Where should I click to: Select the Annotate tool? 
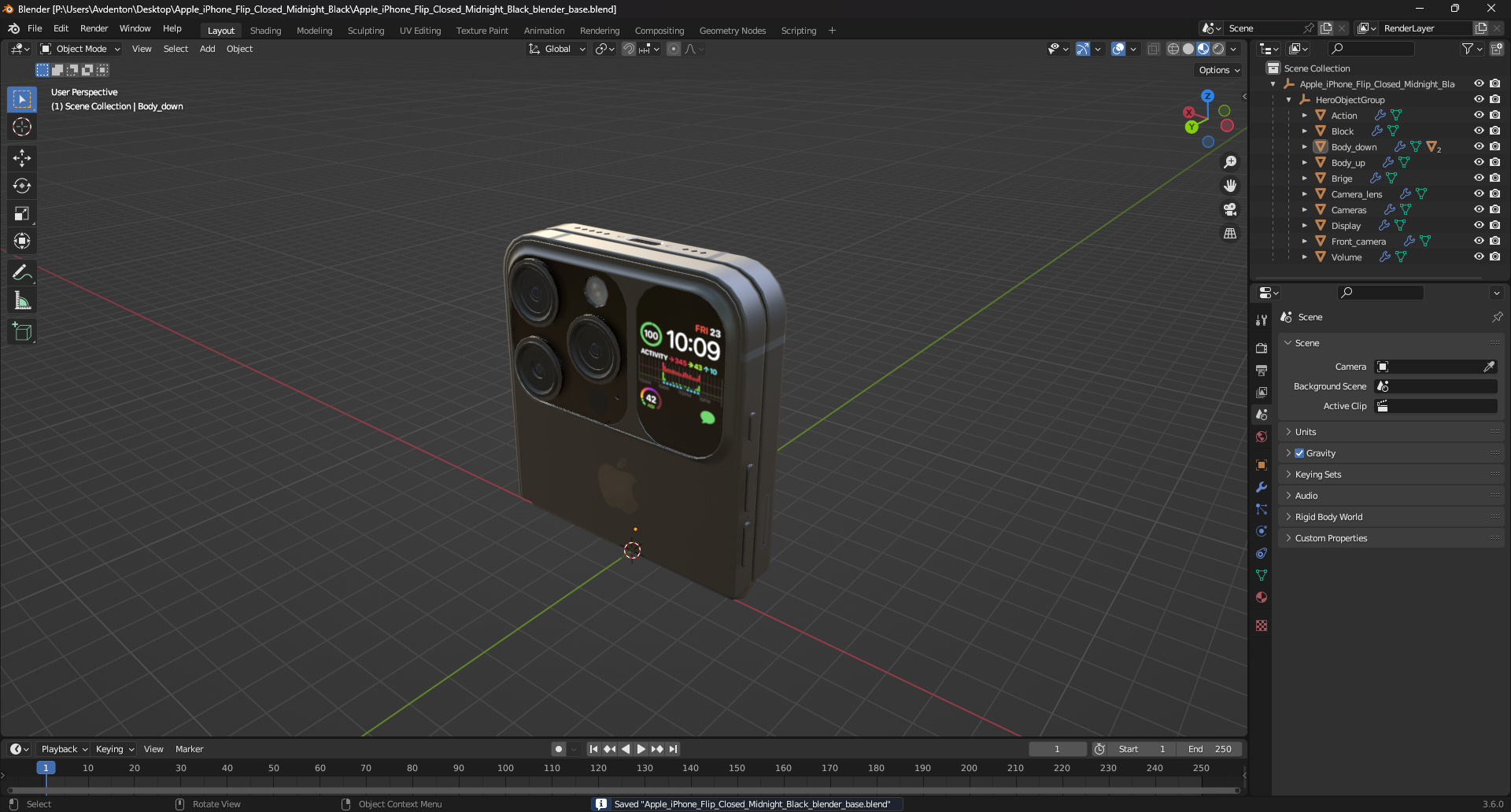pos(22,273)
